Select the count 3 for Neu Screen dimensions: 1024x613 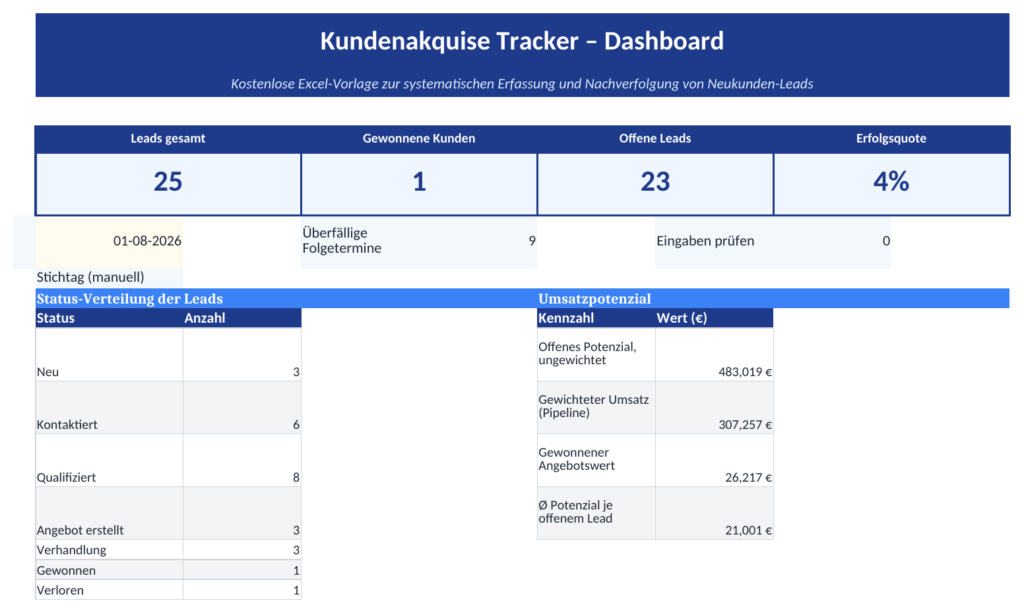(296, 372)
